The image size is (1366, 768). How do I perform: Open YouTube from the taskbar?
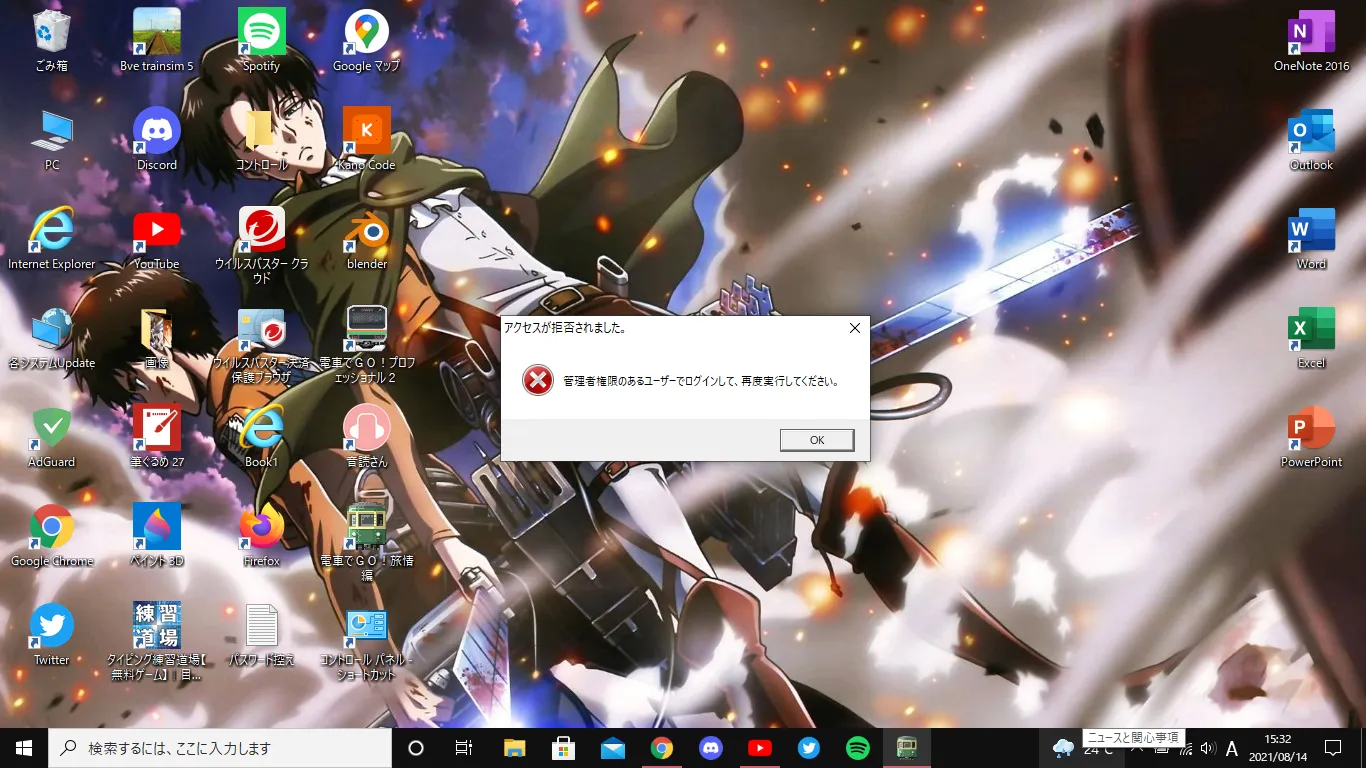pyautogui.click(x=759, y=748)
